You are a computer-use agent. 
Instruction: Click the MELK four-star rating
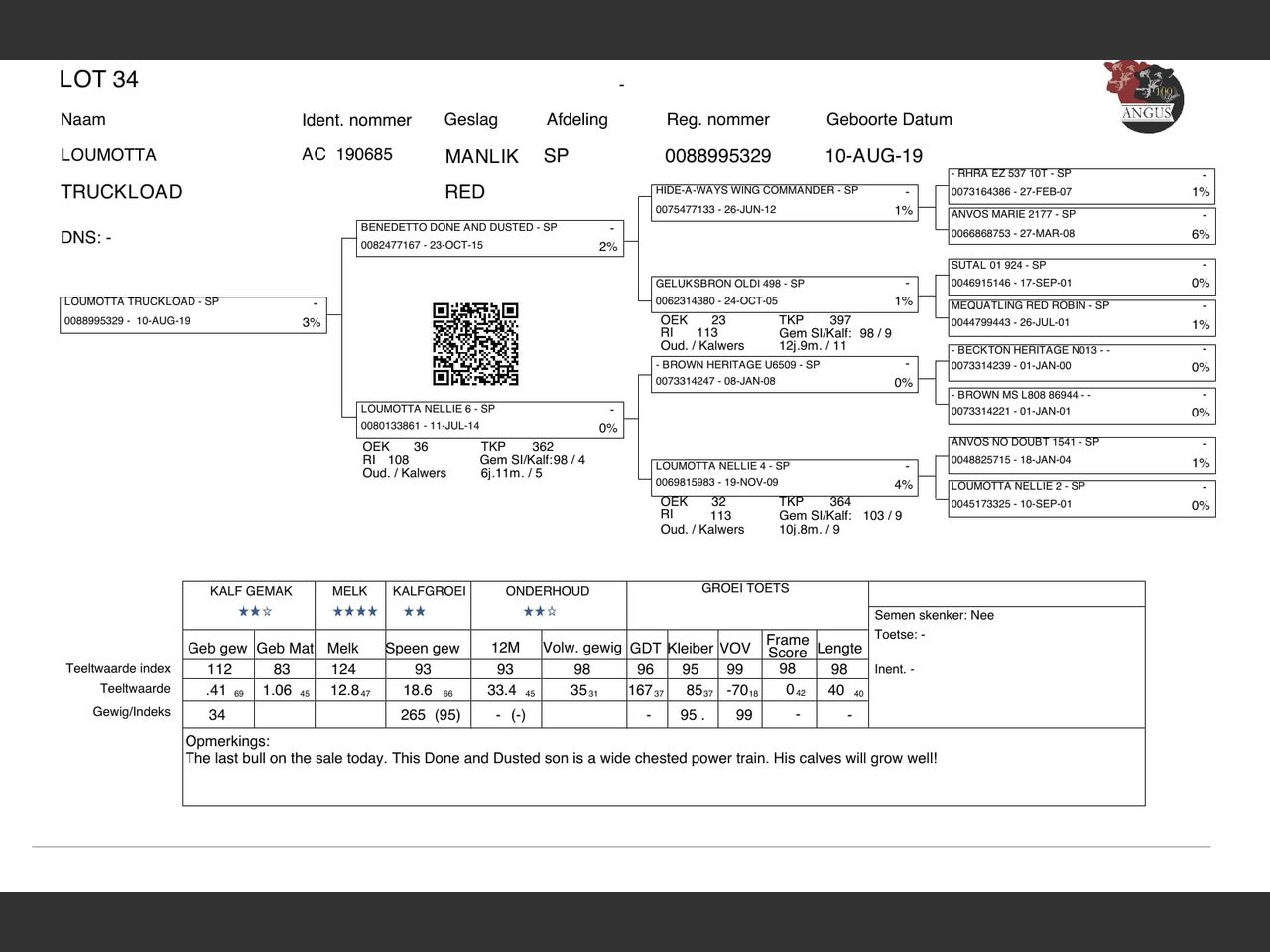pos(354,612)
